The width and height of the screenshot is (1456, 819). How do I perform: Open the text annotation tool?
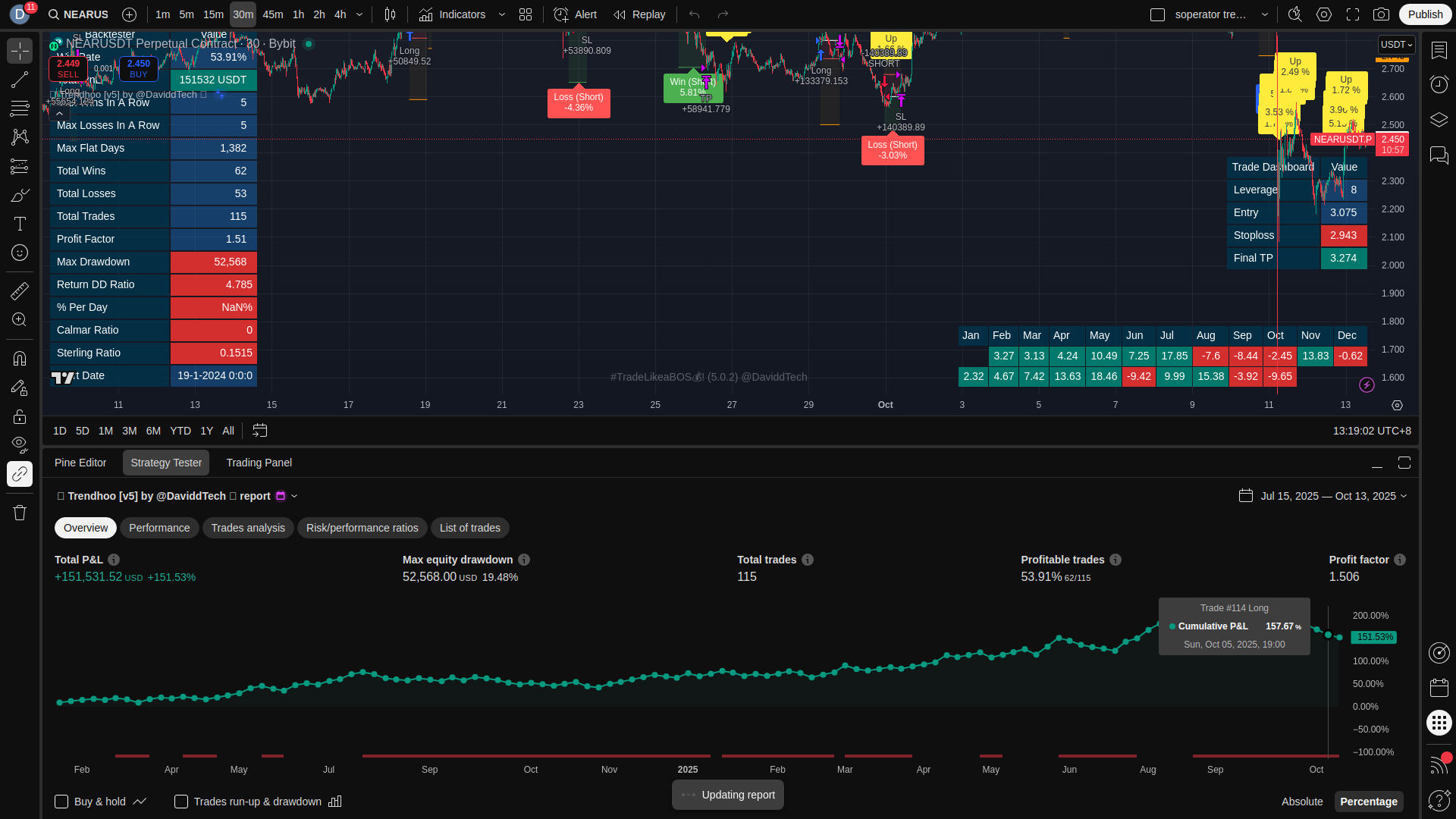[x=20, y=224]
